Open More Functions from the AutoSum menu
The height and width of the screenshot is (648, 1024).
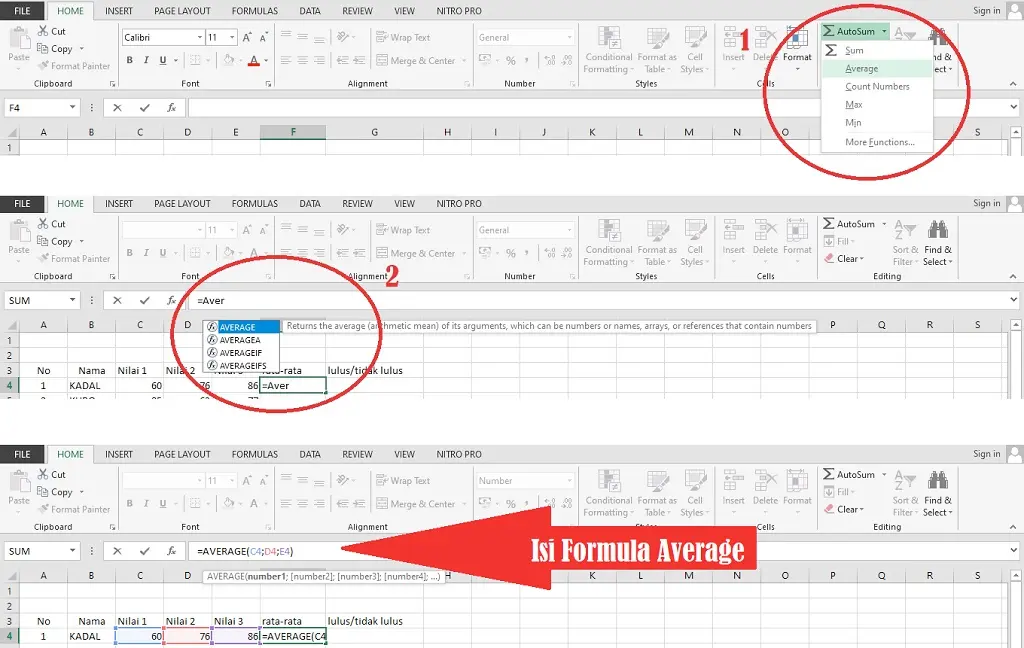(x=877, y=142)
